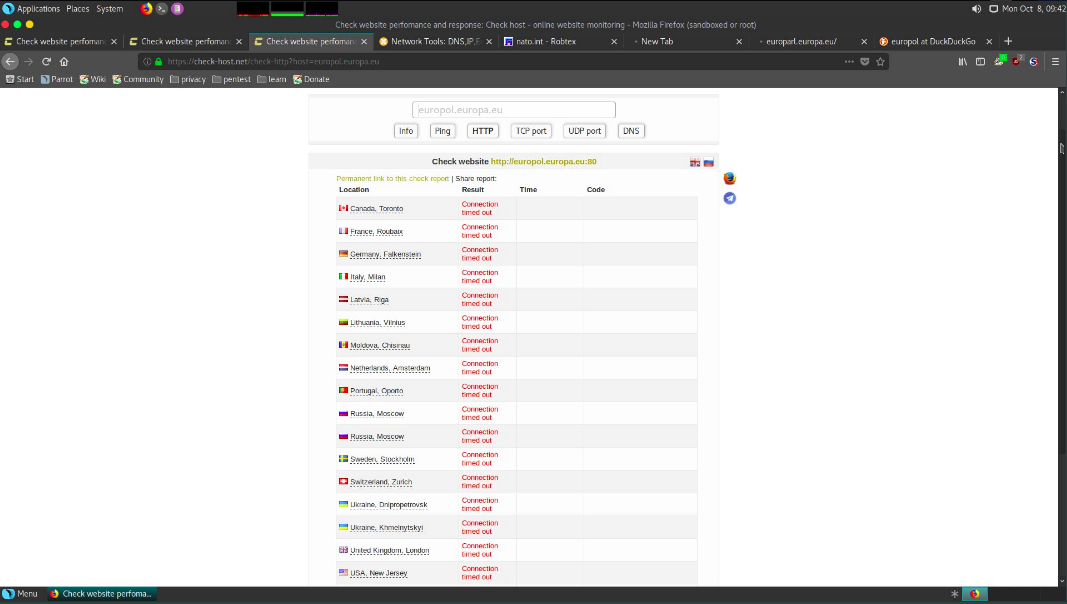Open the Canada, Toronto location link
This screenshot has height=604, width=1067.
[376, 209]
